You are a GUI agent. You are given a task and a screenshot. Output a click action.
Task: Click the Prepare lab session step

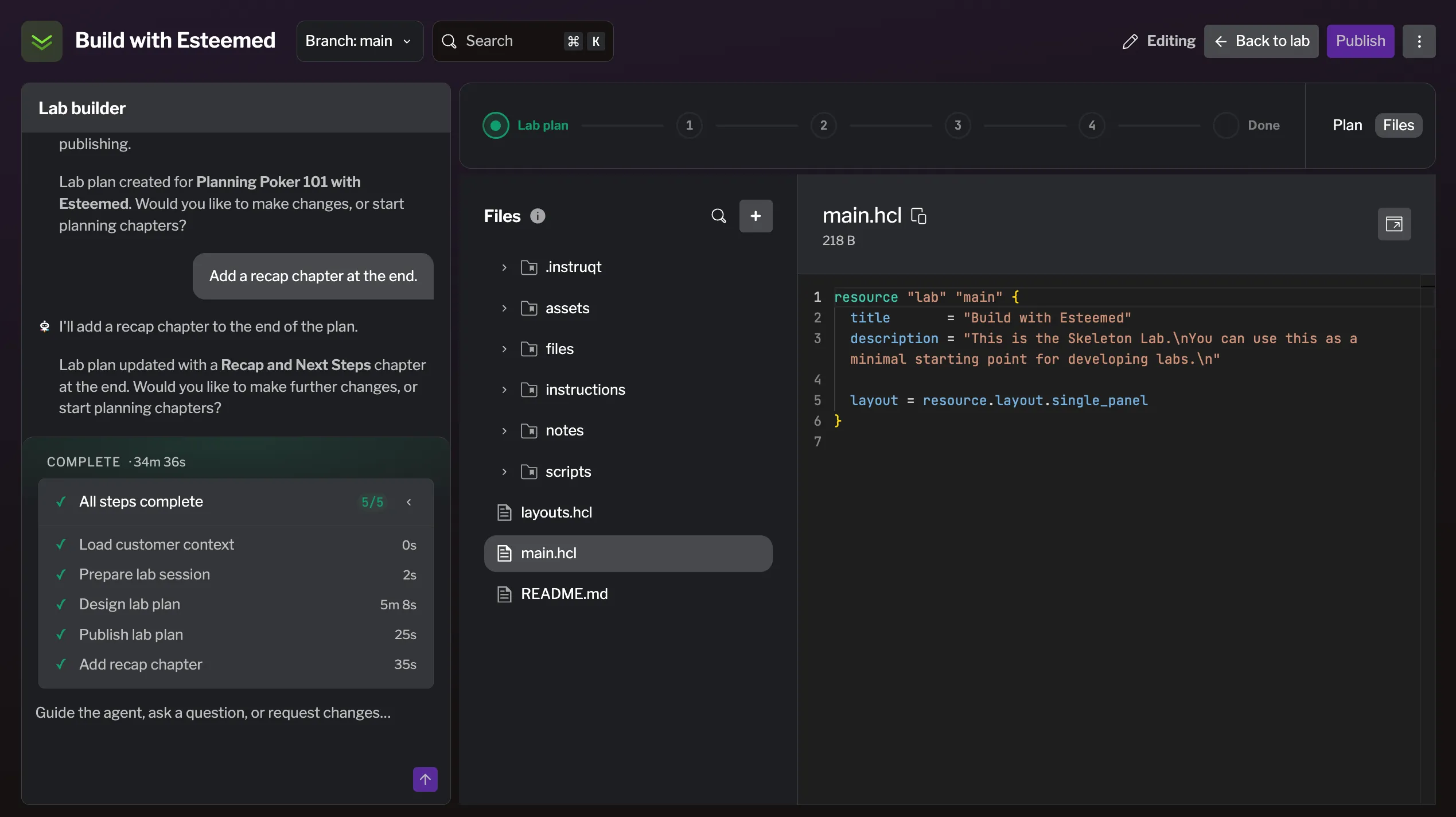tap(236, 574)
